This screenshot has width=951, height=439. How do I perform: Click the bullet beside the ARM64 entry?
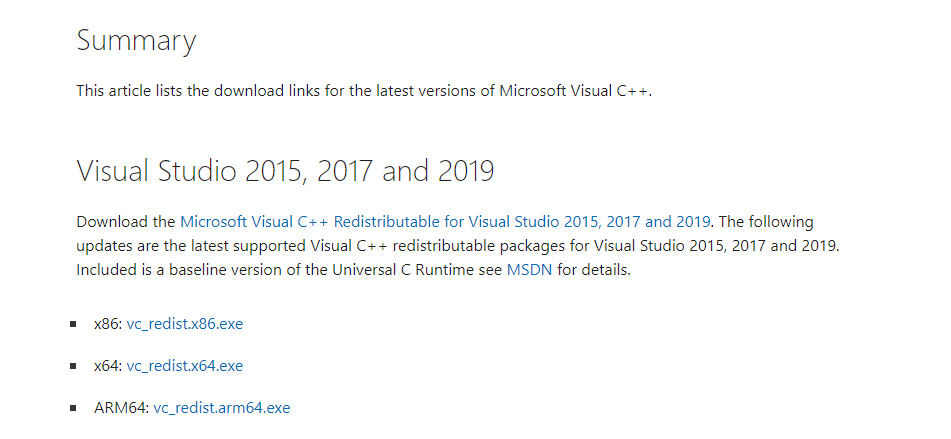(73, 409)
